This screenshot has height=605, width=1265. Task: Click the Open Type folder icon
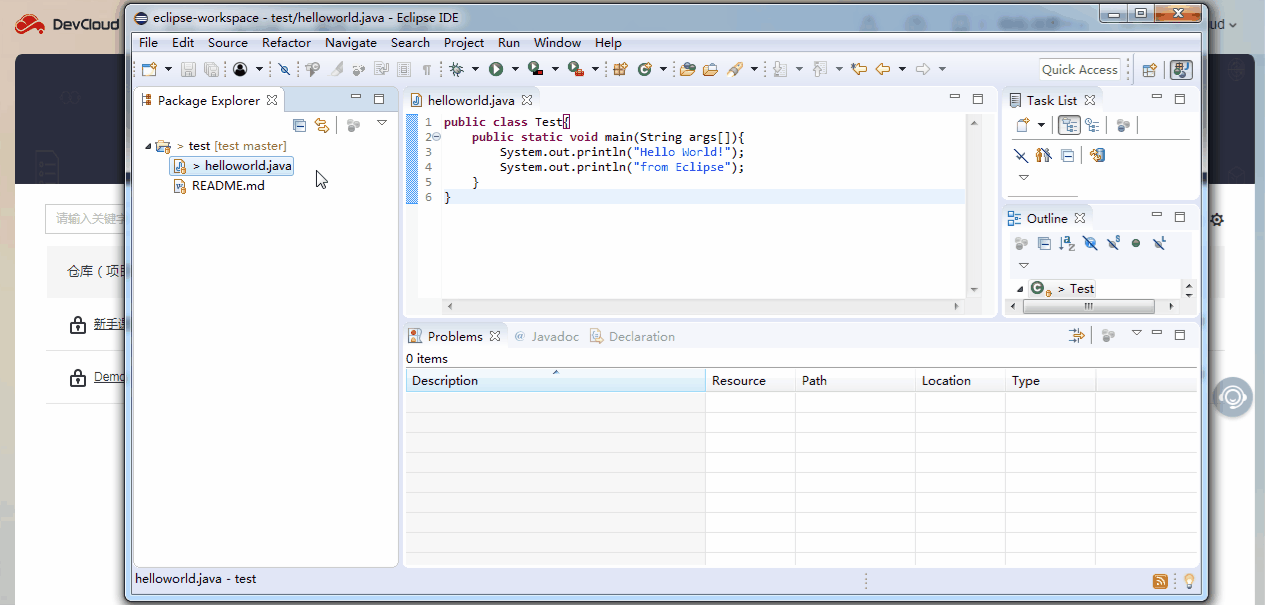[687, 69]
